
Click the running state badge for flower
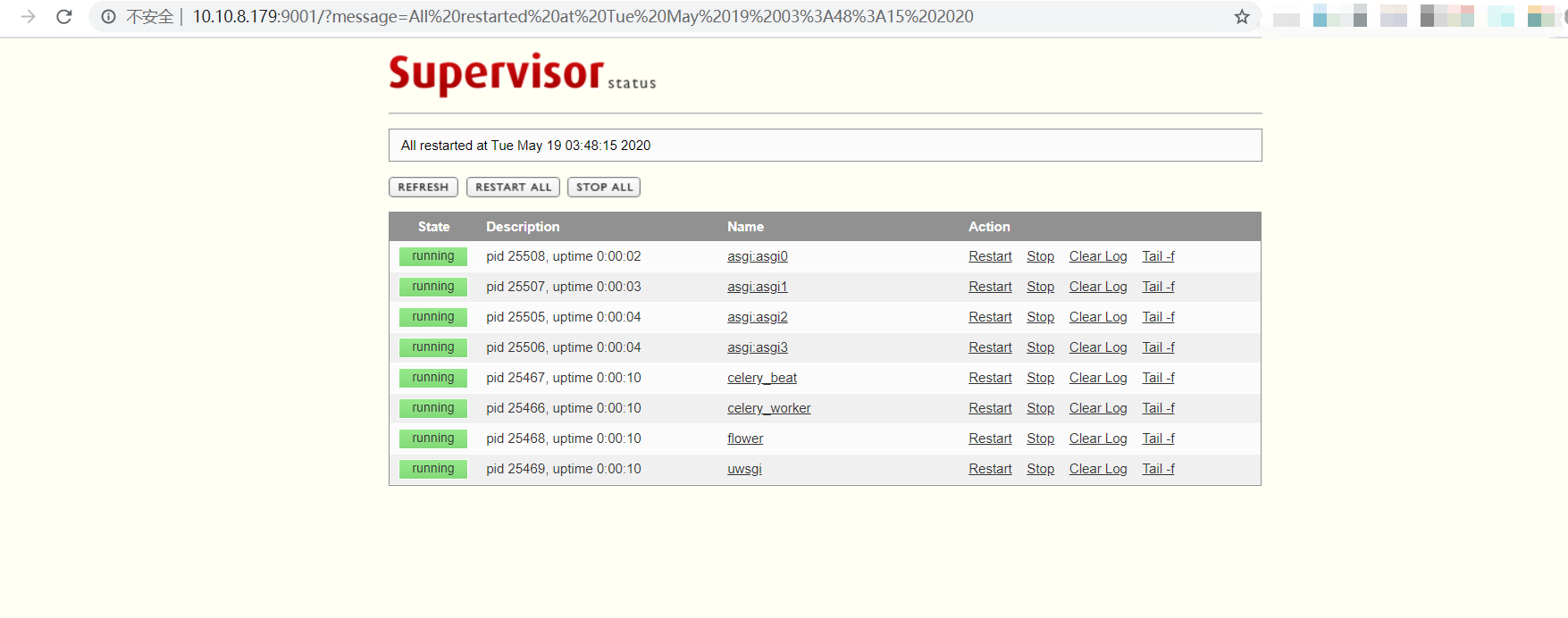click(433, 438)
